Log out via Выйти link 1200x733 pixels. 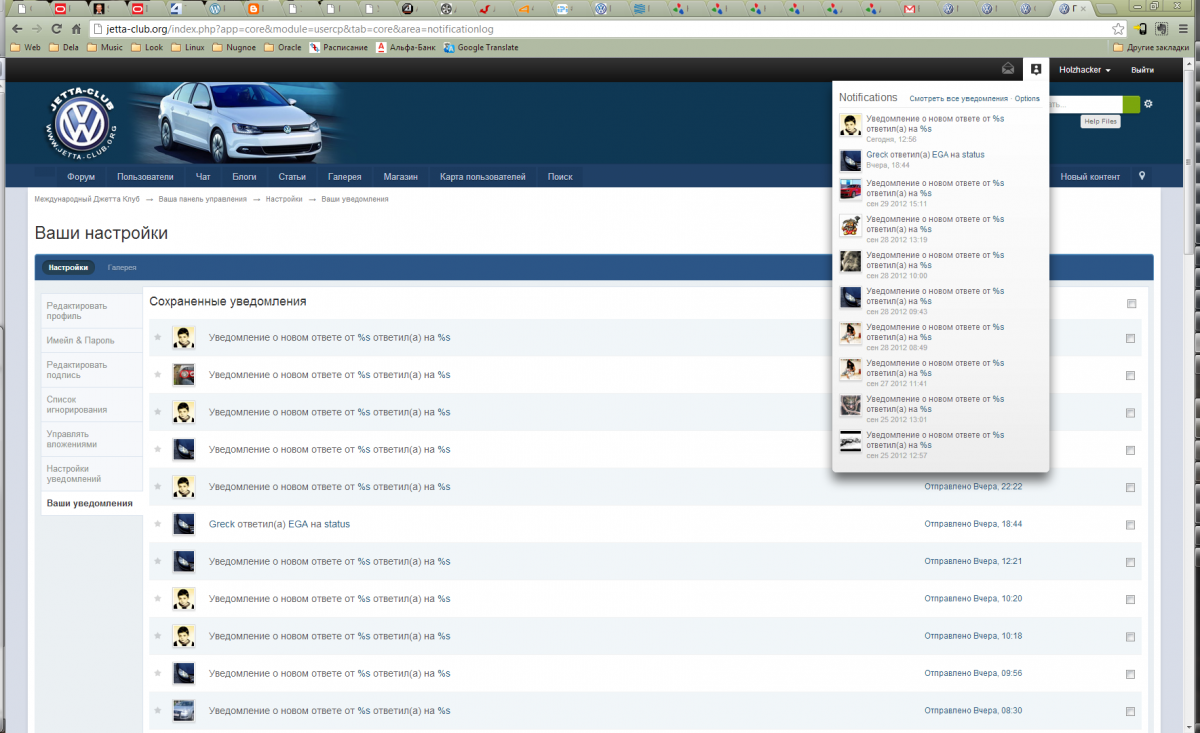click(x=1142, y=70)
